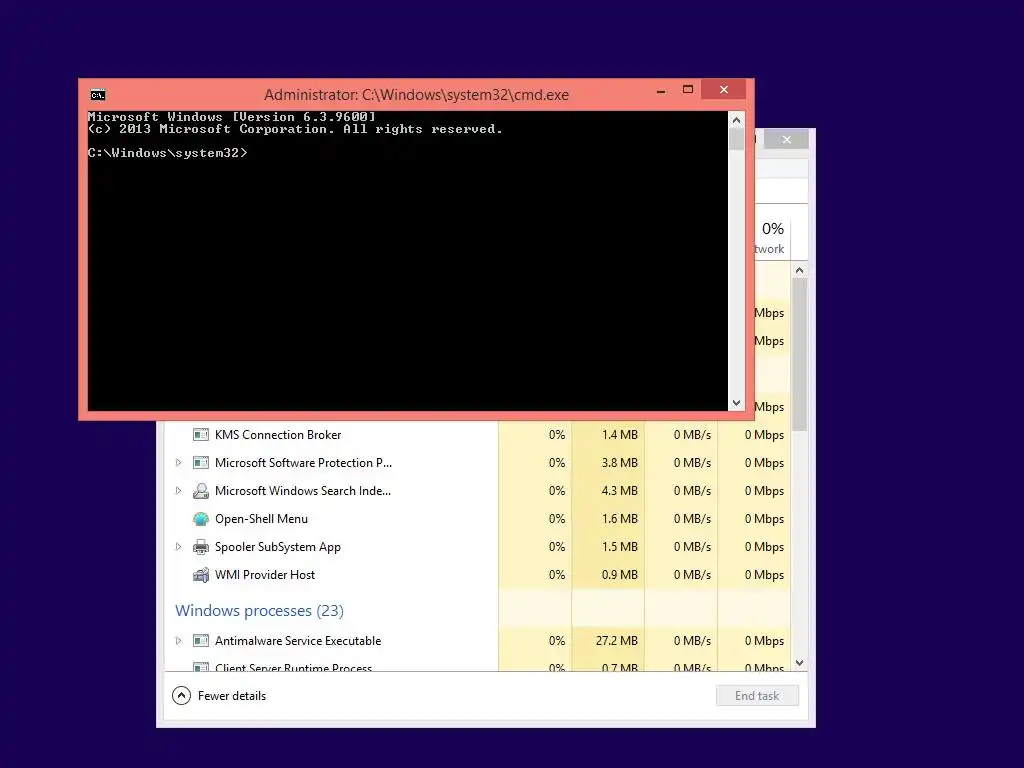1024x768 pixels.
Task: Click the cmd window scrollbar thumb
Action: point(737,140)
